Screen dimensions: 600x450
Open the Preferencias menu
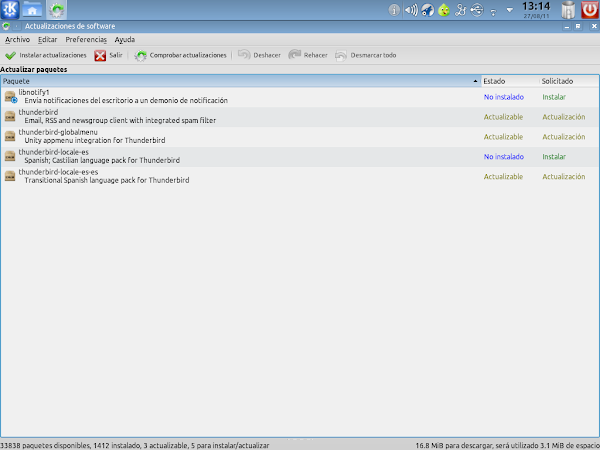[86, 39]
